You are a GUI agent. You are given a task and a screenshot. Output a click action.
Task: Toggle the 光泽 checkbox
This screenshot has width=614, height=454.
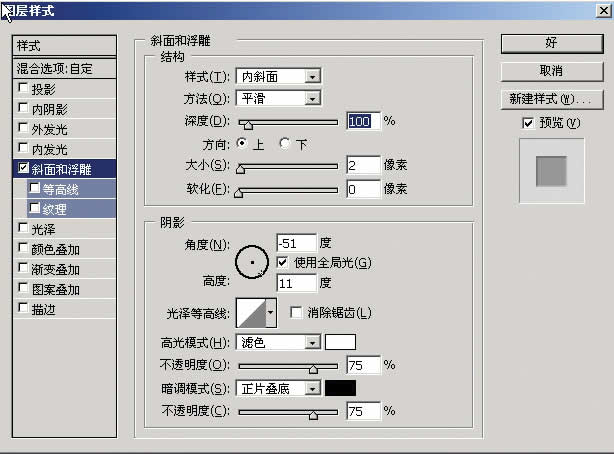[x=23, y=228]
